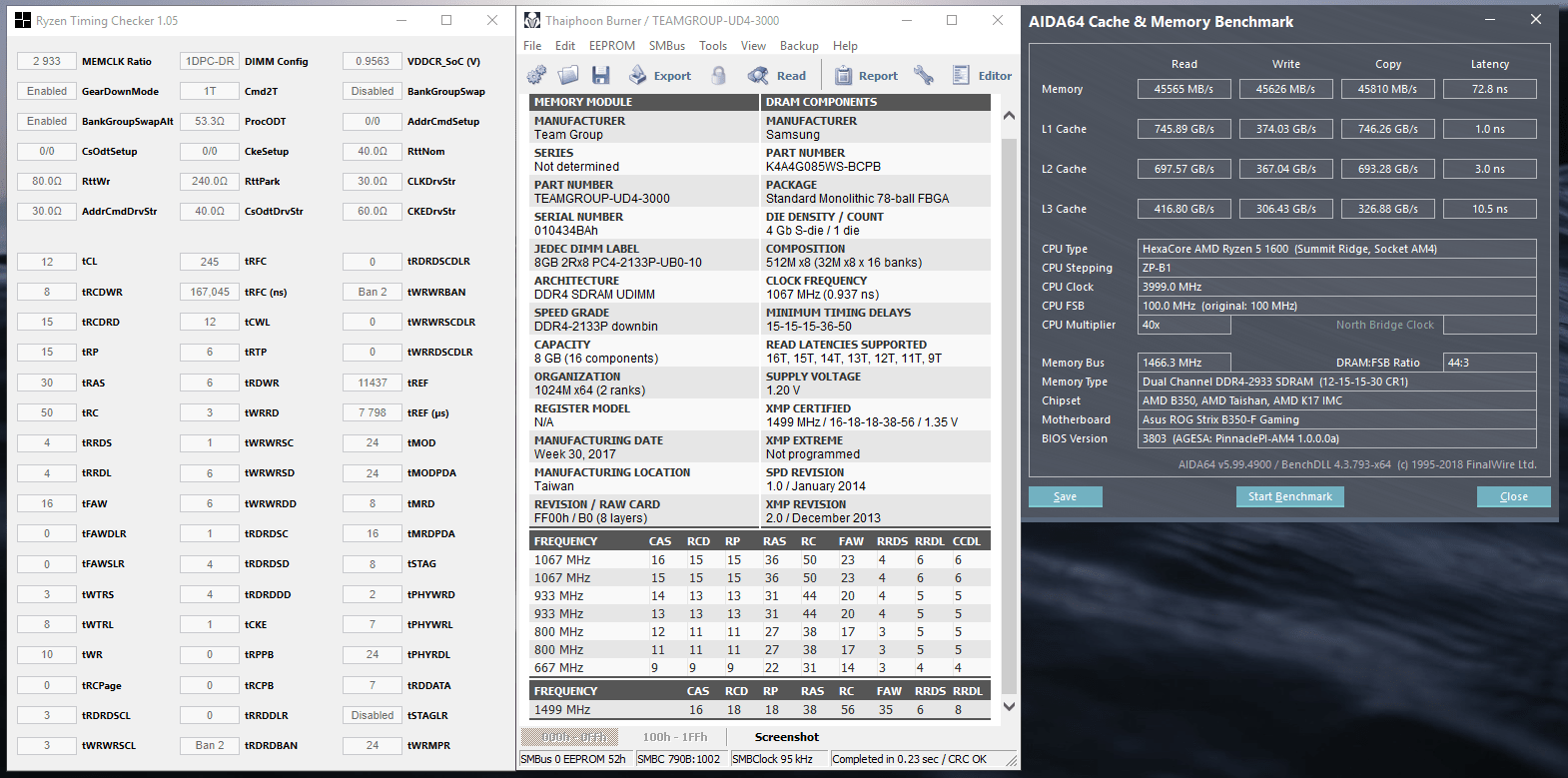
Task: Click the Memory Copy 45810 MB/s field
Action: click(1388, 89)
